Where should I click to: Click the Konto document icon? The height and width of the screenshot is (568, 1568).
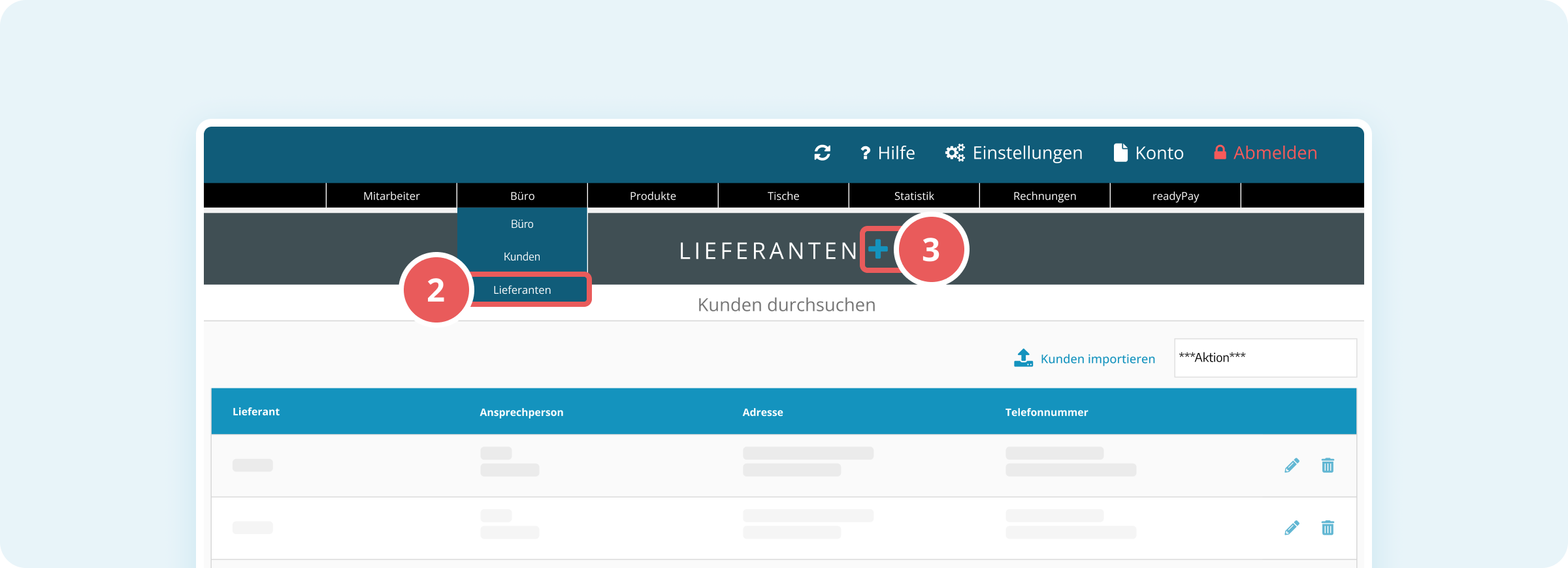tap(1120, 153)
